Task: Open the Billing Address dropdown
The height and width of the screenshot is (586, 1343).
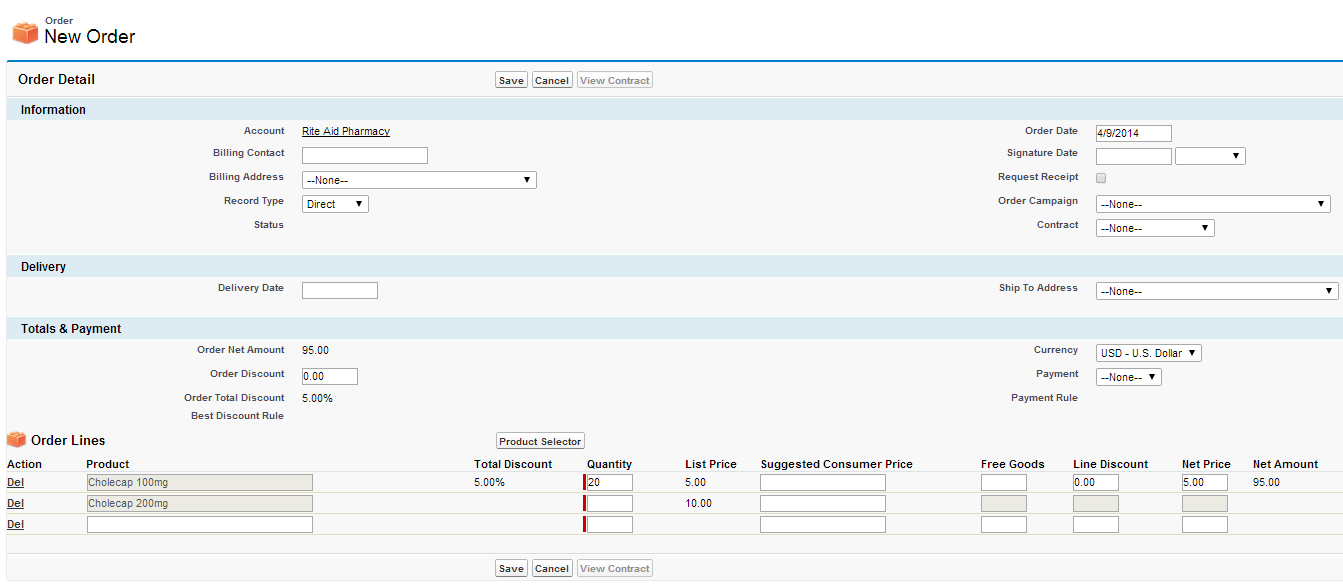Action: 419,180
